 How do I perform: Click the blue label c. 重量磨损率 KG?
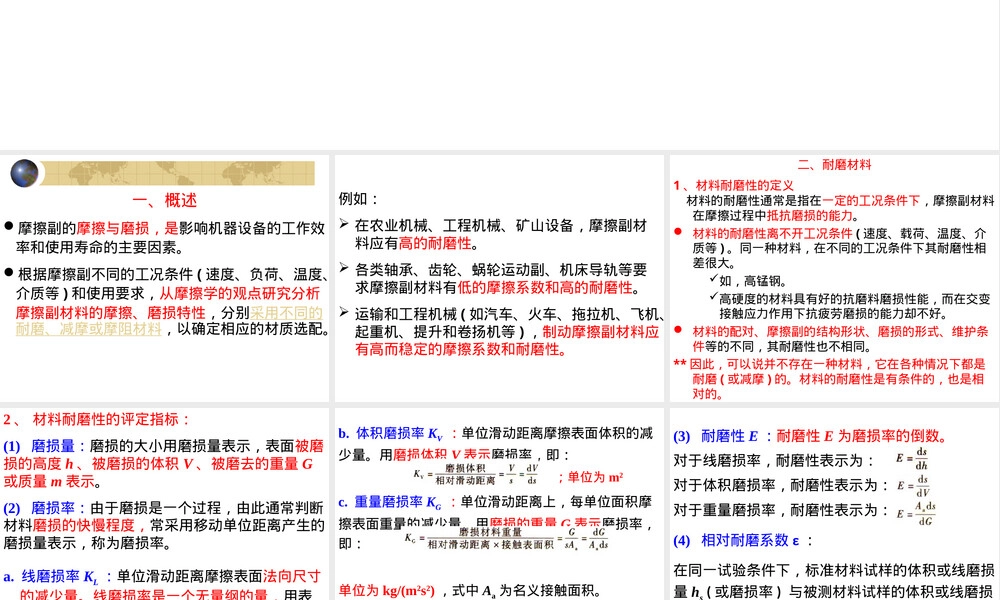click(x=390, y=502)
